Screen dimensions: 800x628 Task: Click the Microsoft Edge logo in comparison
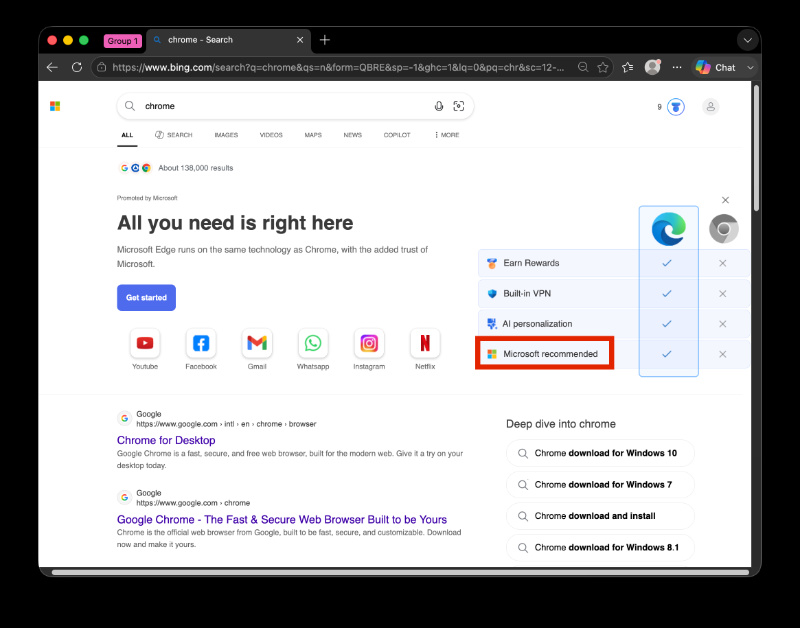point(668,229)
